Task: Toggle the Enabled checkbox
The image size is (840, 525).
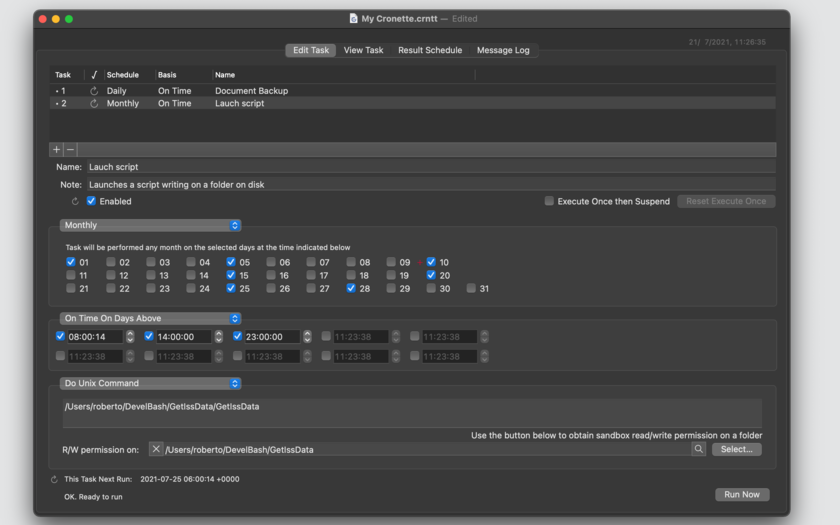Action: pyautogui.click(x=91, y=201)
